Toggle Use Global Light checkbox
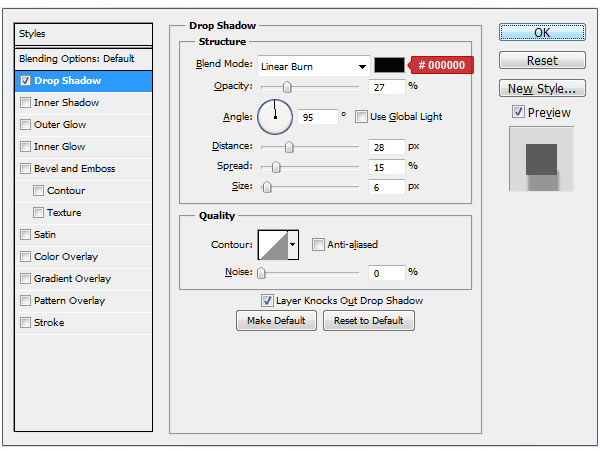This screenshot has width=600, height=451. pos(361,116)
